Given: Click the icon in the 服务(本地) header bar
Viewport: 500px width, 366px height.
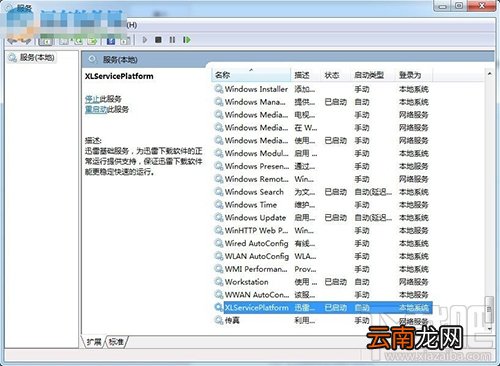Looking at the screenshot, I should pyautogui.click(x=92, y=60).
